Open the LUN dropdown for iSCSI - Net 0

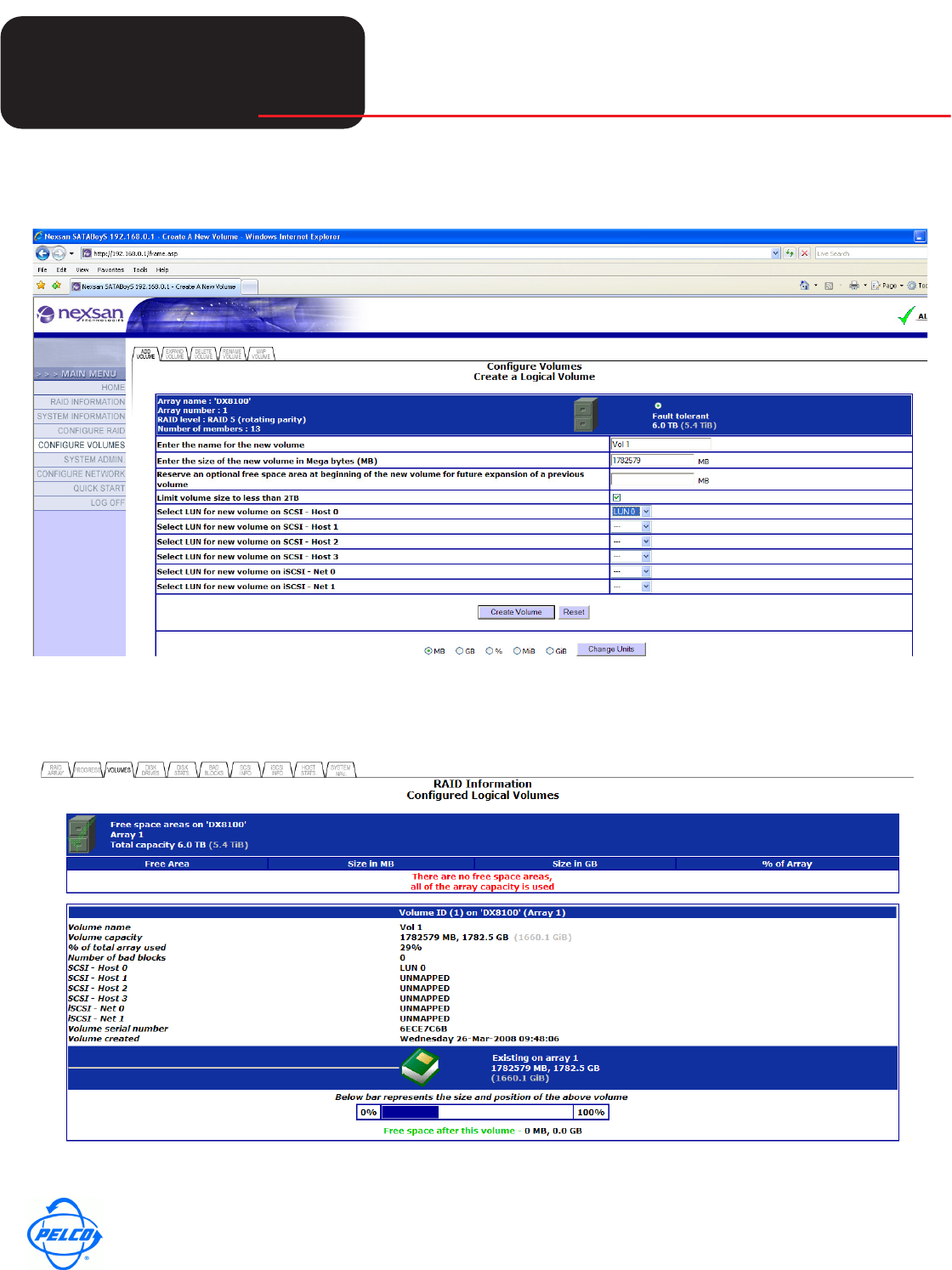coord(632,571)
